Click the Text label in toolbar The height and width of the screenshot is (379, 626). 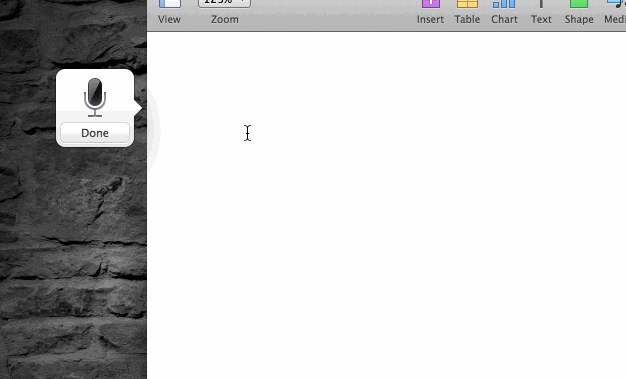coord(541,19)
